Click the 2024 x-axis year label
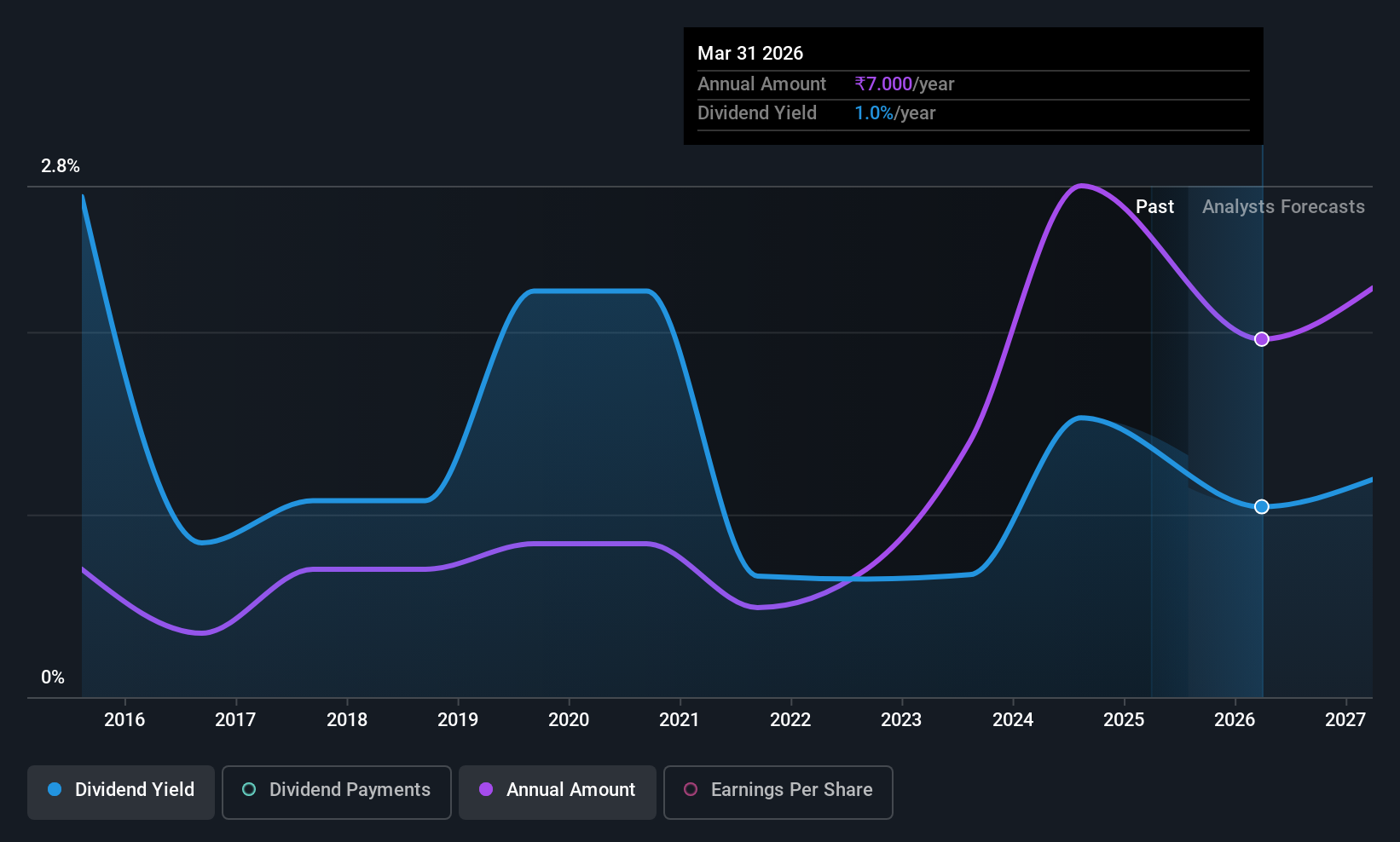1400x842 pixels. pyautogui.click(x=1013, y=719)
